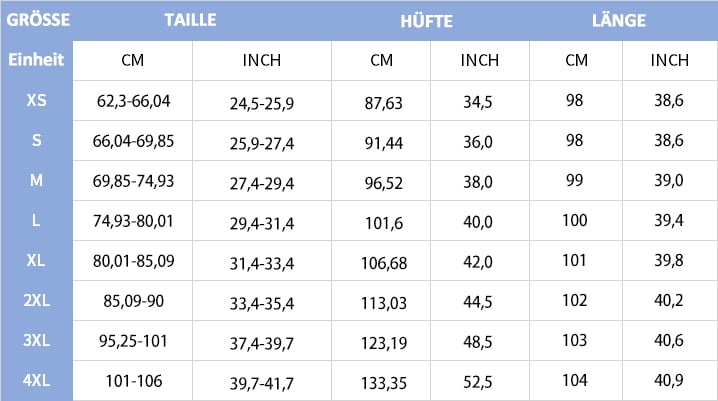Click the Einheit row label
Screen dimensions: 718x401
tap(36, 60)
